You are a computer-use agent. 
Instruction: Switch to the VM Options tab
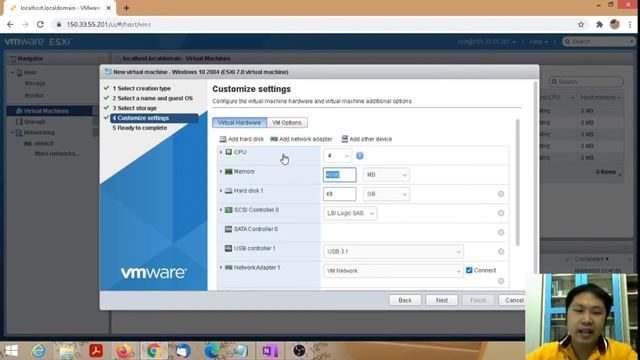tap(287, 122)
